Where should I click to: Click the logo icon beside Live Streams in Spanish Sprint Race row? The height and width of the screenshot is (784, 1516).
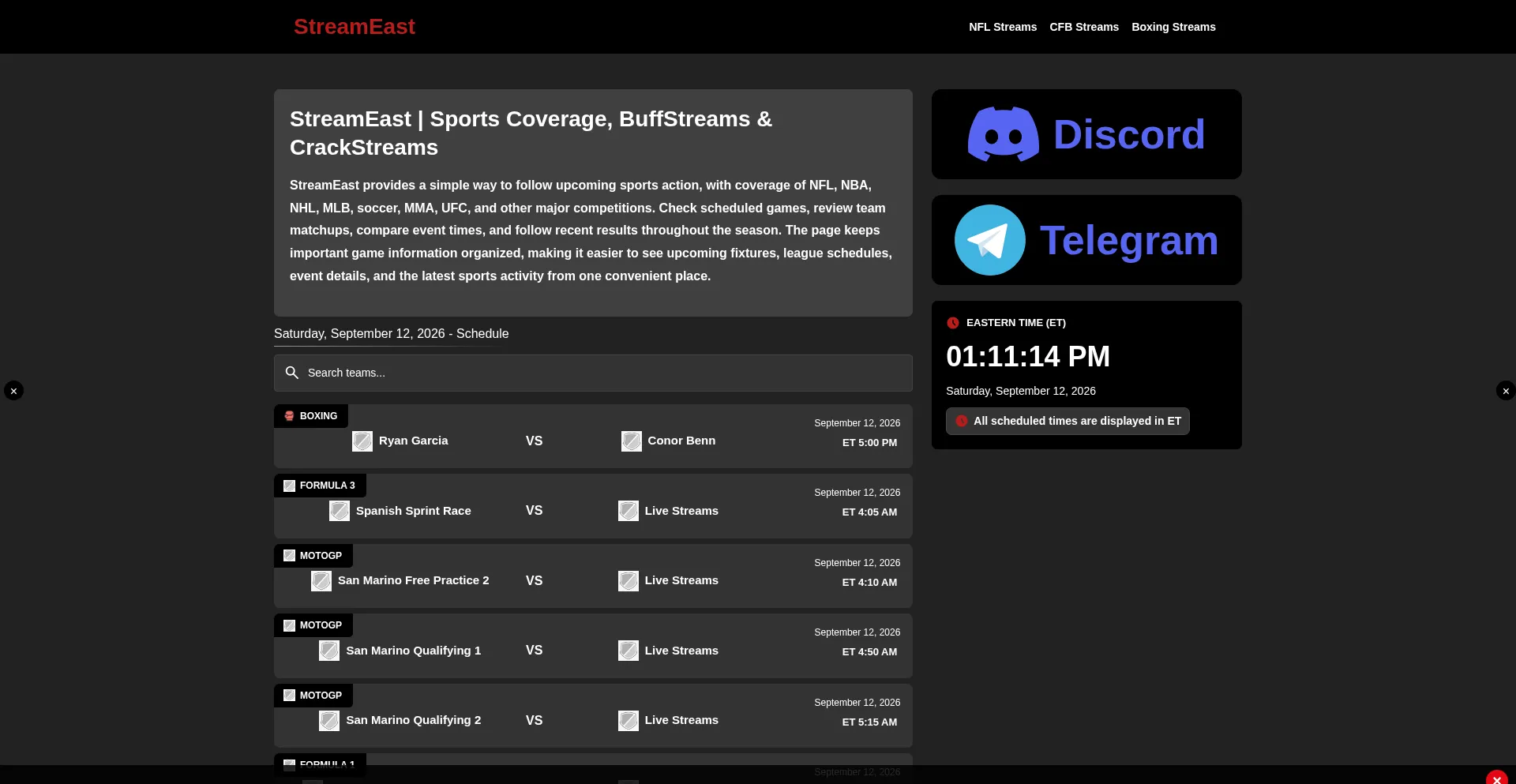pos(629,511)
